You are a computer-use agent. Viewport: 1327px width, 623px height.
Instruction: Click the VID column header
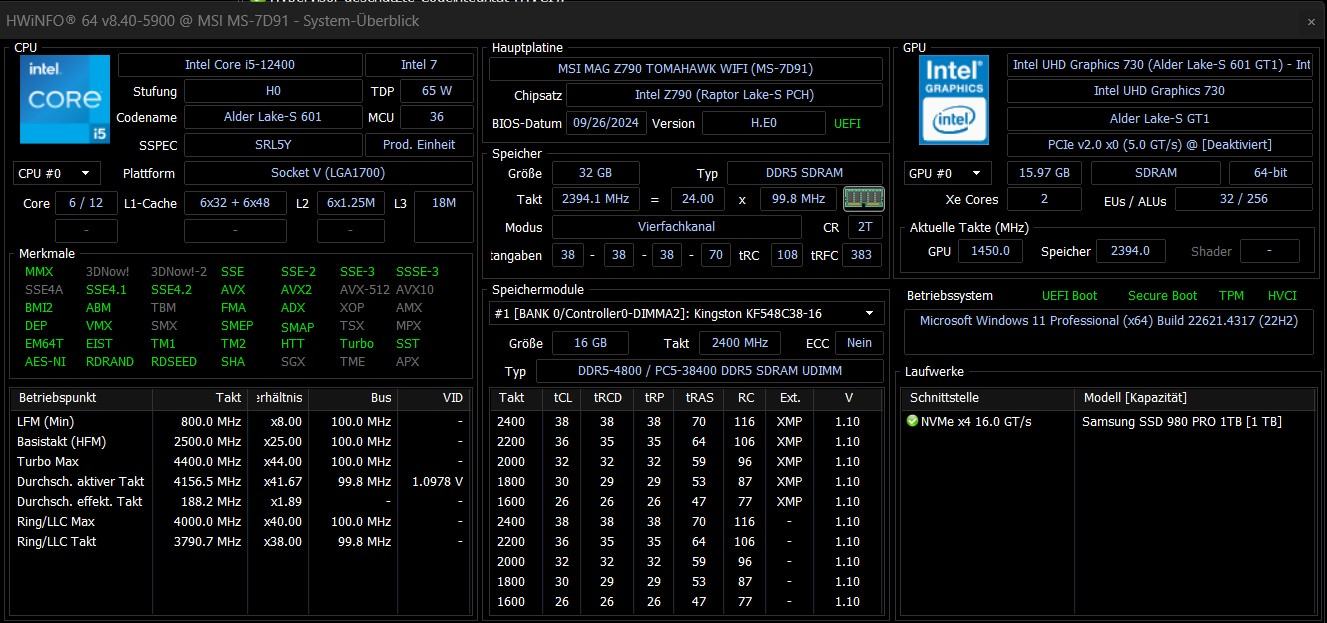pos(434,398)
